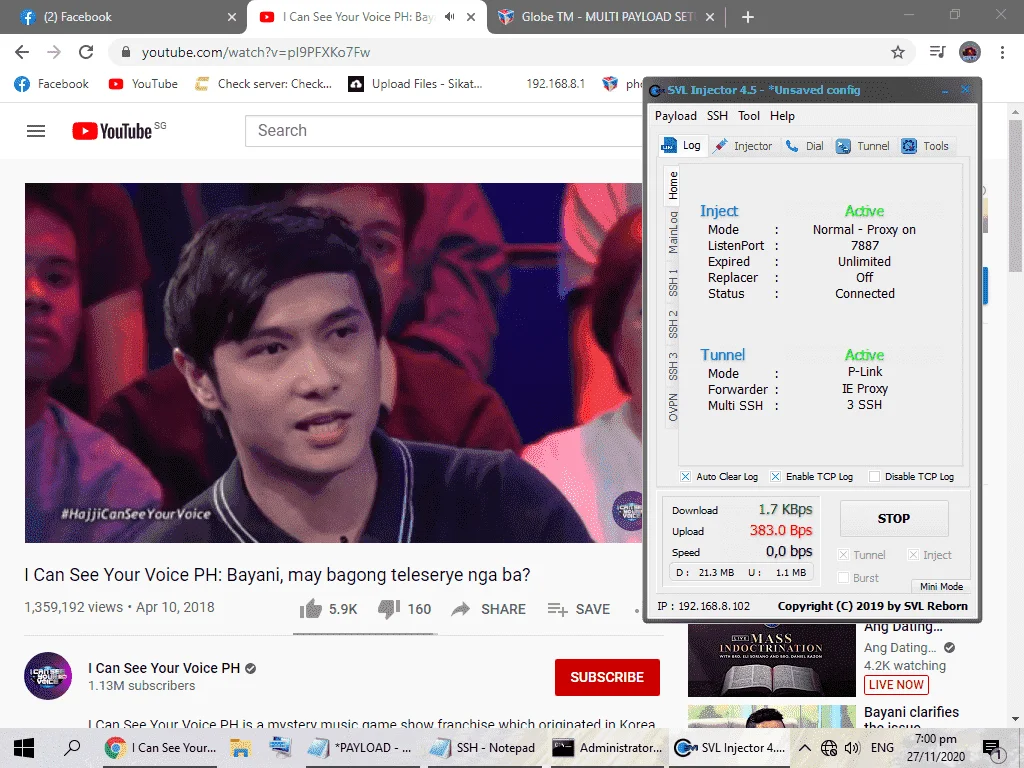Open the YouTube hamburger menu
The width and height of the screenshot is (1024, 768).
pyautogui.click(x=36, y=131)
